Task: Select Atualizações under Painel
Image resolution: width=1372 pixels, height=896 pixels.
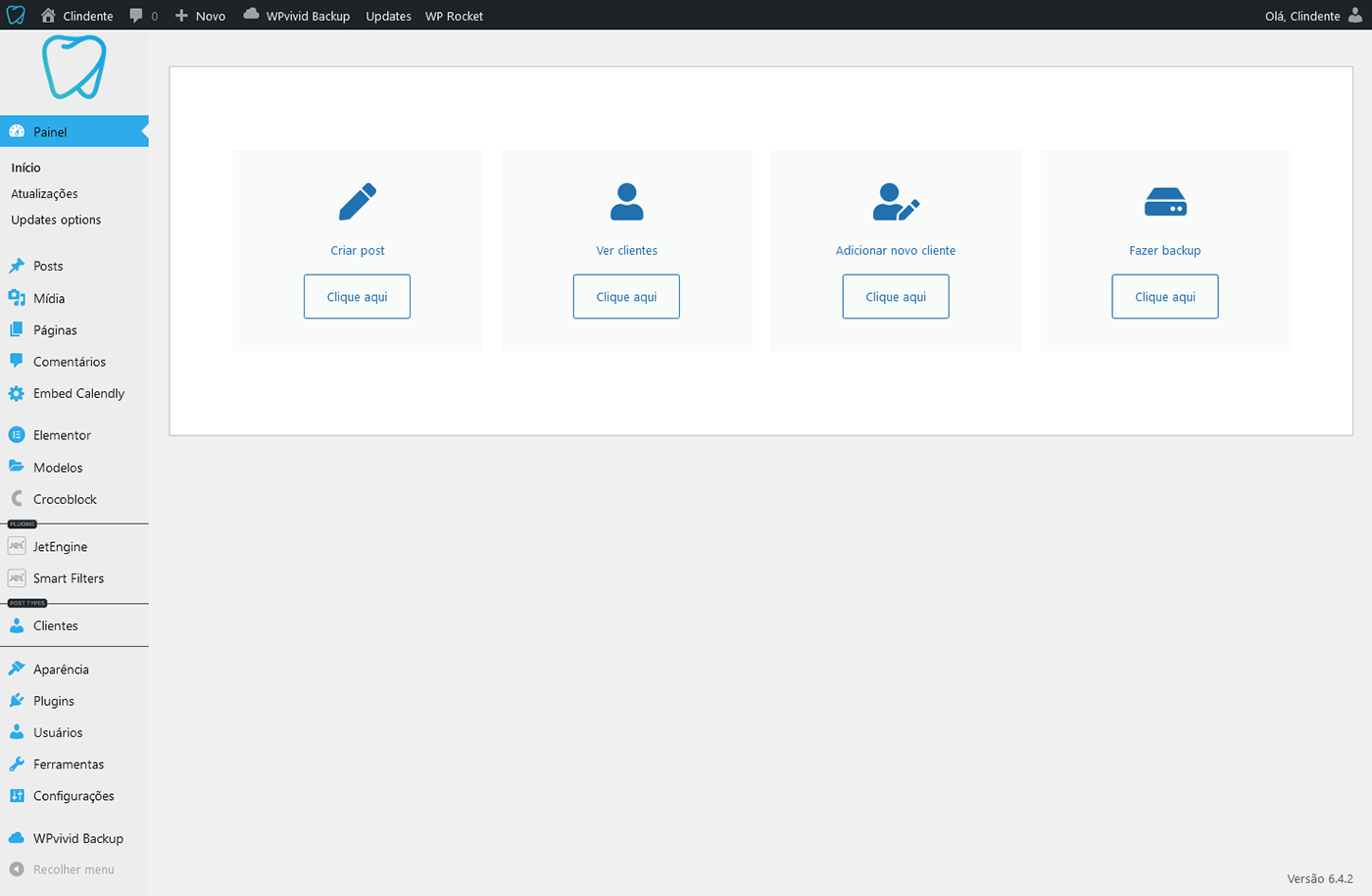Action: click(44, 194)
